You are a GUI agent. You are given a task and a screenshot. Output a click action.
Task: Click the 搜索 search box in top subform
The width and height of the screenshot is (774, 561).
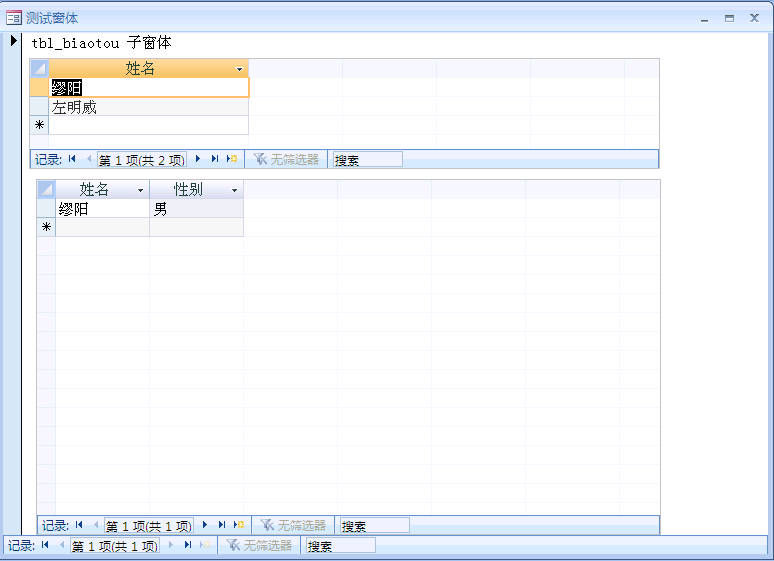coord(367,160)
